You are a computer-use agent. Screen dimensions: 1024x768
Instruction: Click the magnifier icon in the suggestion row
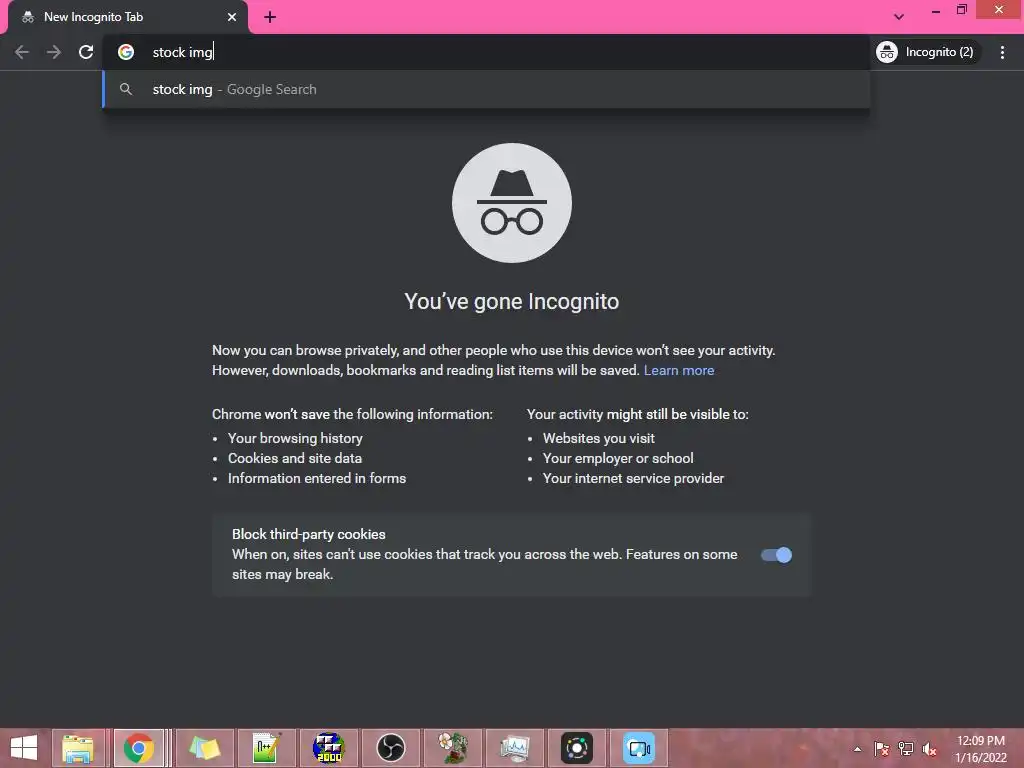[x=126, y=89]
